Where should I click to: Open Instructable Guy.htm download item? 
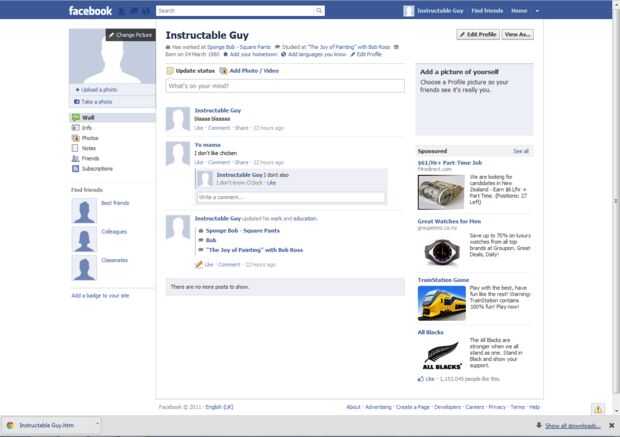pyautogui.click(x=47, y=426)
